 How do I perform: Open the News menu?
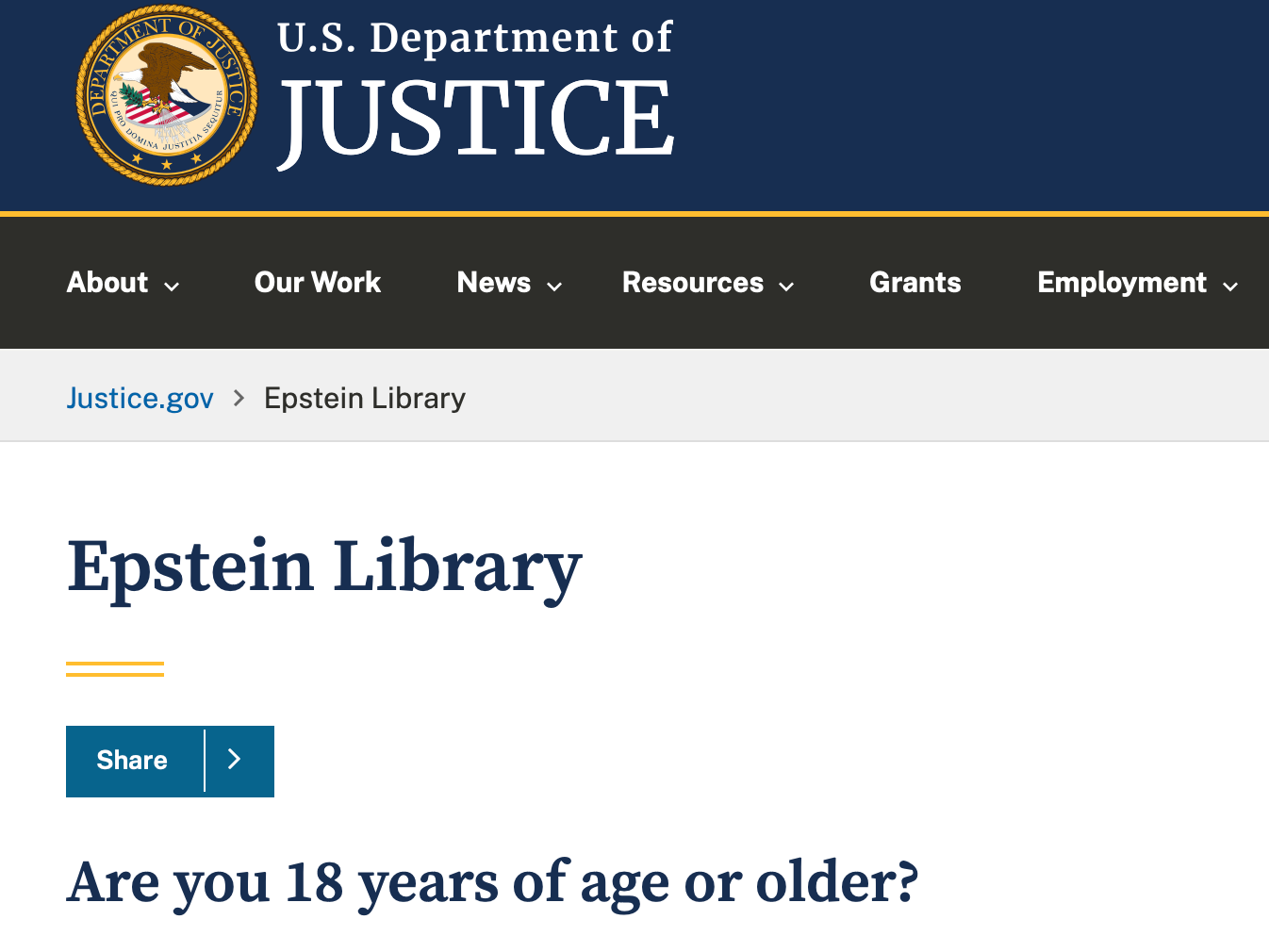tap(494, 283)
